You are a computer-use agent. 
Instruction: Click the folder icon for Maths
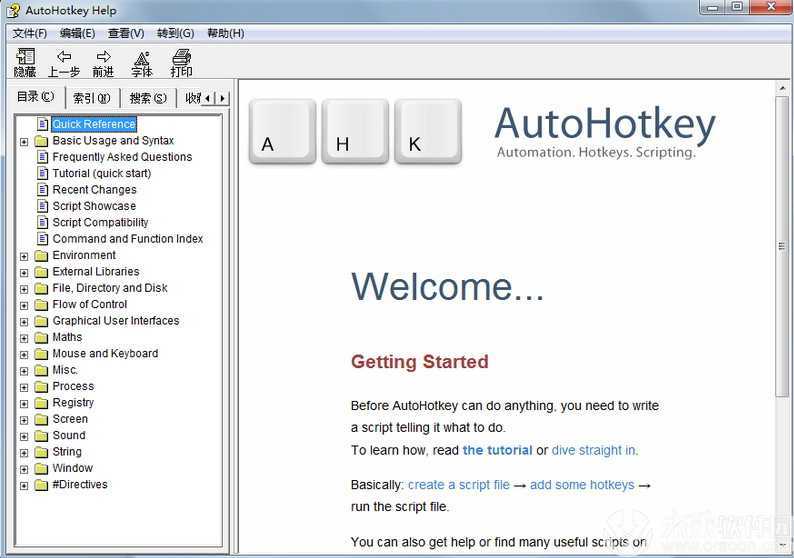pos(41,338)
